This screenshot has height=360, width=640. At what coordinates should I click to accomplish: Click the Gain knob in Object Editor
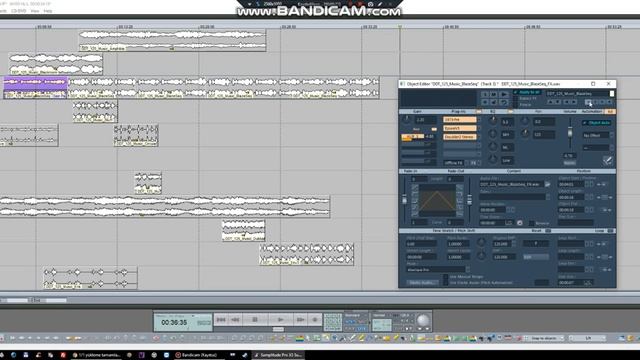(407, 120)
